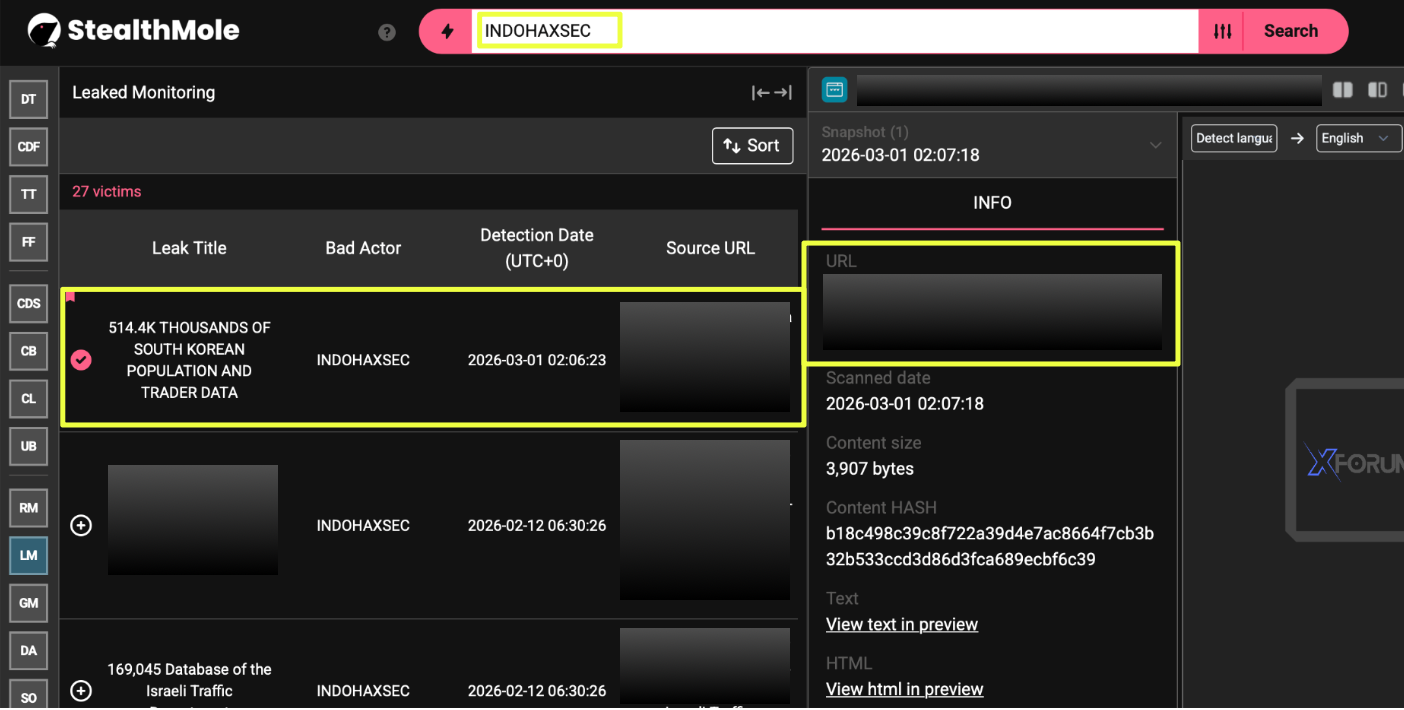This screenshot has height=710, width=1404.
Task: Click the panel width expand arrows icon
Action: [771, 93]
